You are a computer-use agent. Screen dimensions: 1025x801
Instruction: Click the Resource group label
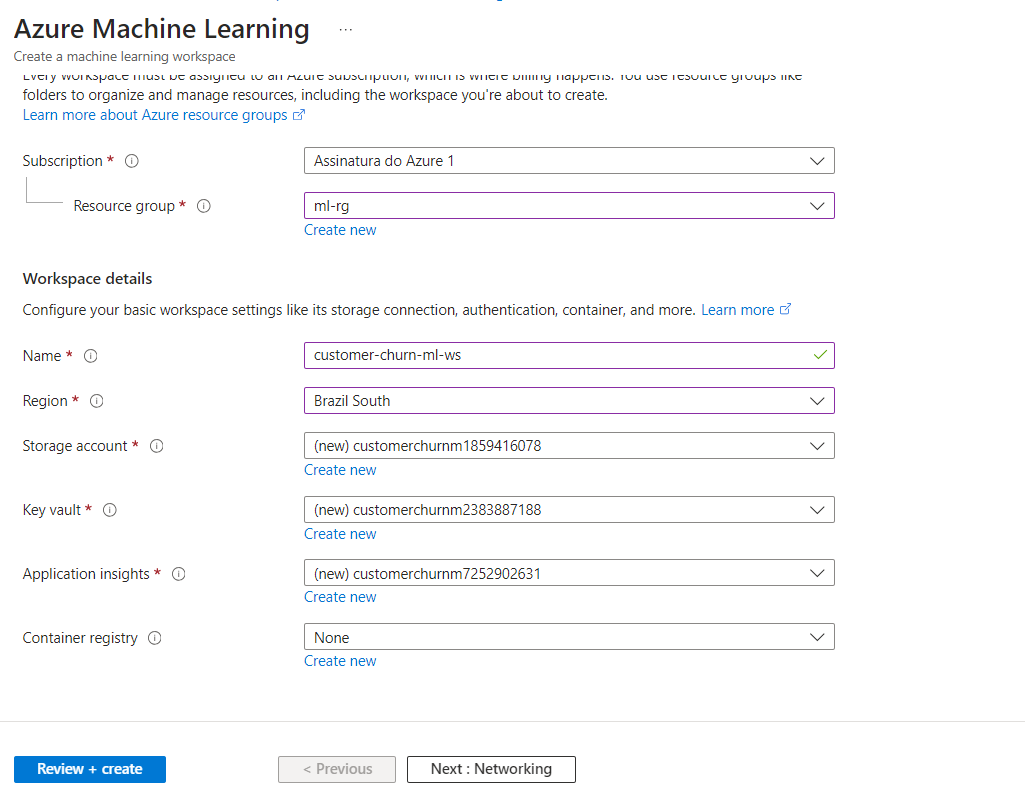124,206
